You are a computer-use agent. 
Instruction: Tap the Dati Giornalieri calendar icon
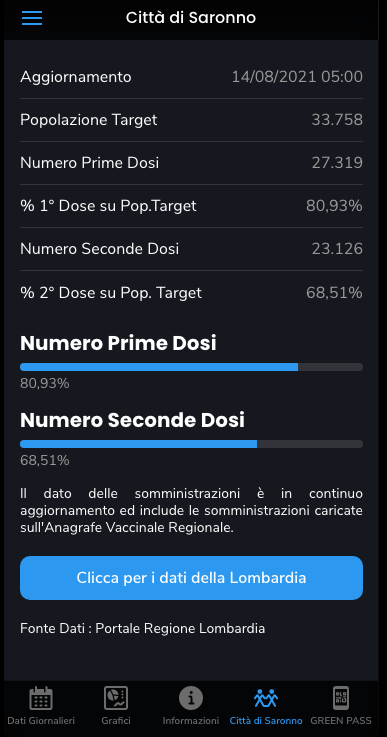[41, 698]
